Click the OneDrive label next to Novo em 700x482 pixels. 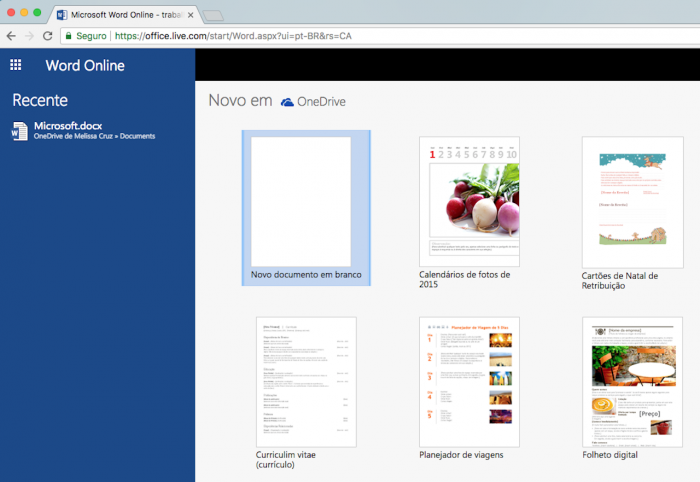321,102
